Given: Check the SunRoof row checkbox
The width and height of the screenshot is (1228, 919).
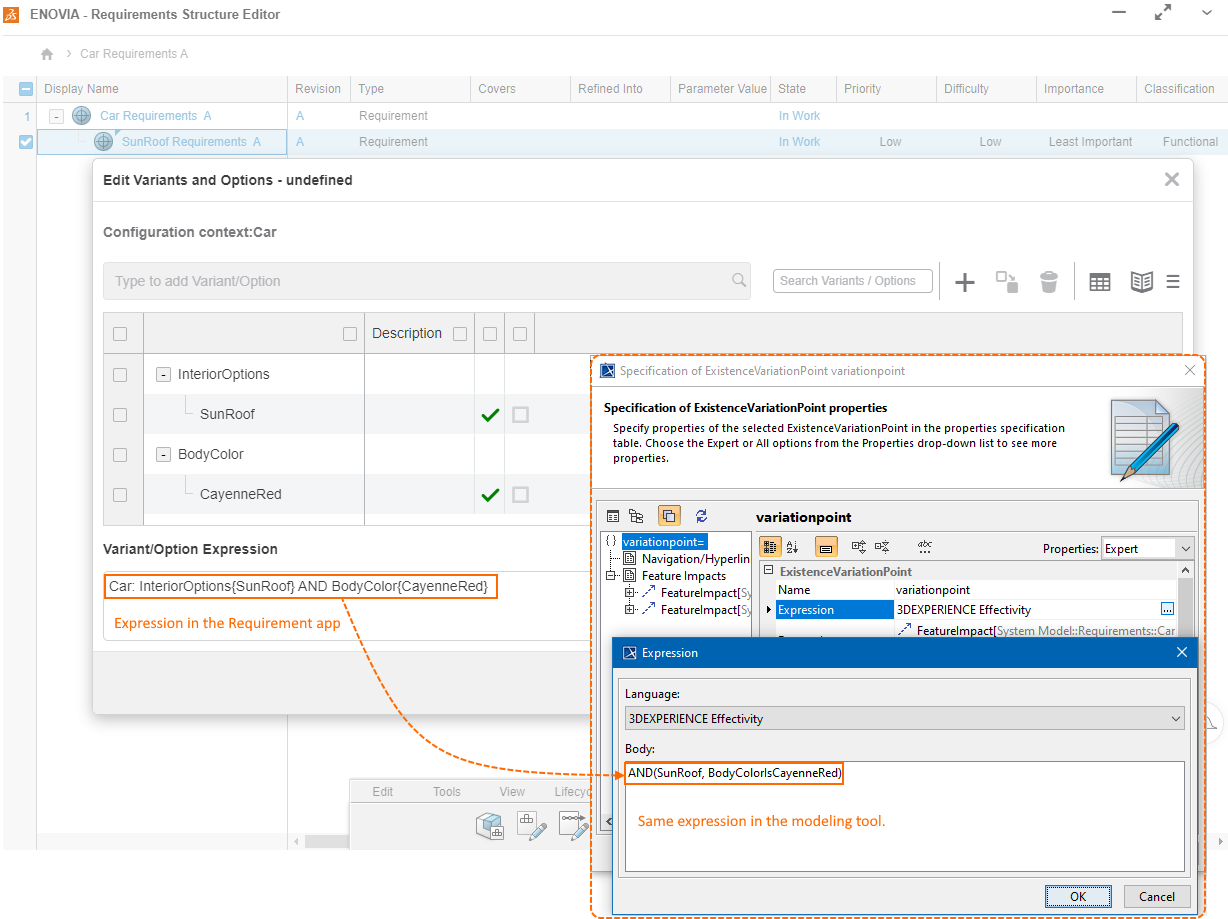Looking at the screenshot, I should click(x=120, y=414).
